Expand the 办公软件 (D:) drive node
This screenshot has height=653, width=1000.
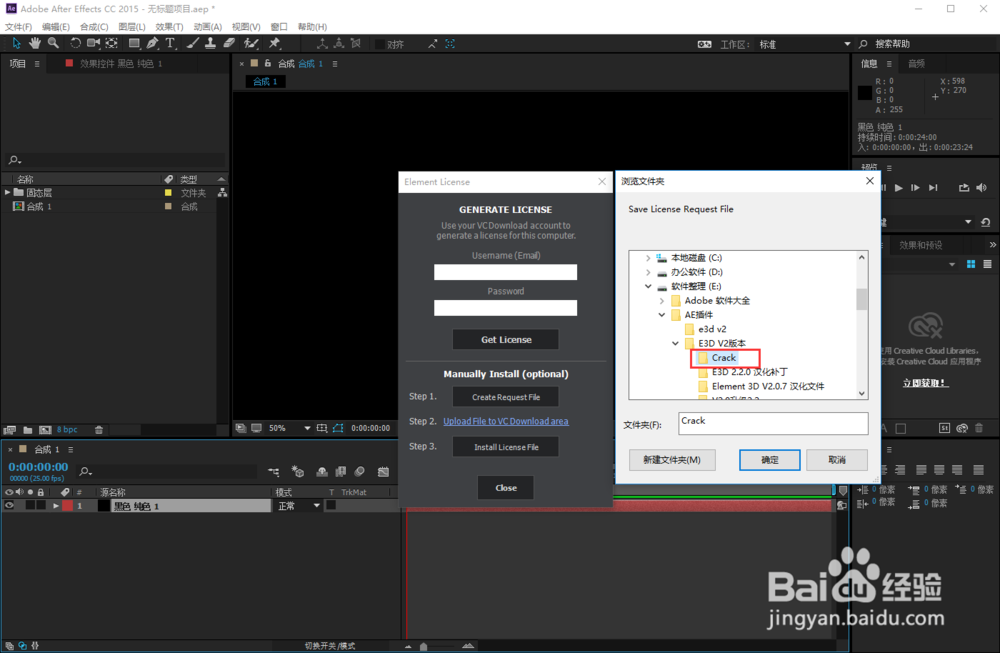pos(648,272)
